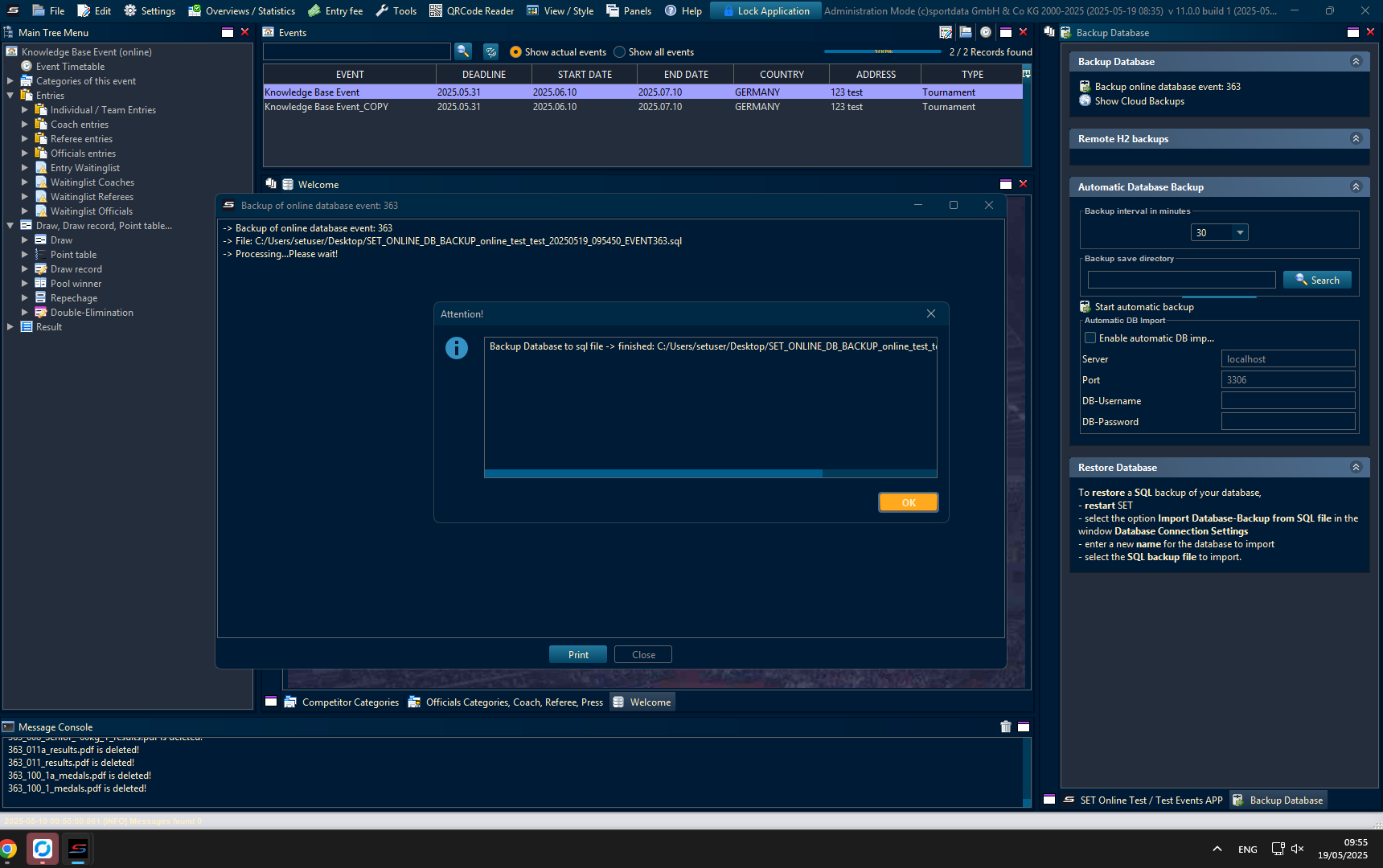The image size is (1383, 868).
Task: Click the panel stack icon beside the Backup Database title
Action: [1049, 32]
